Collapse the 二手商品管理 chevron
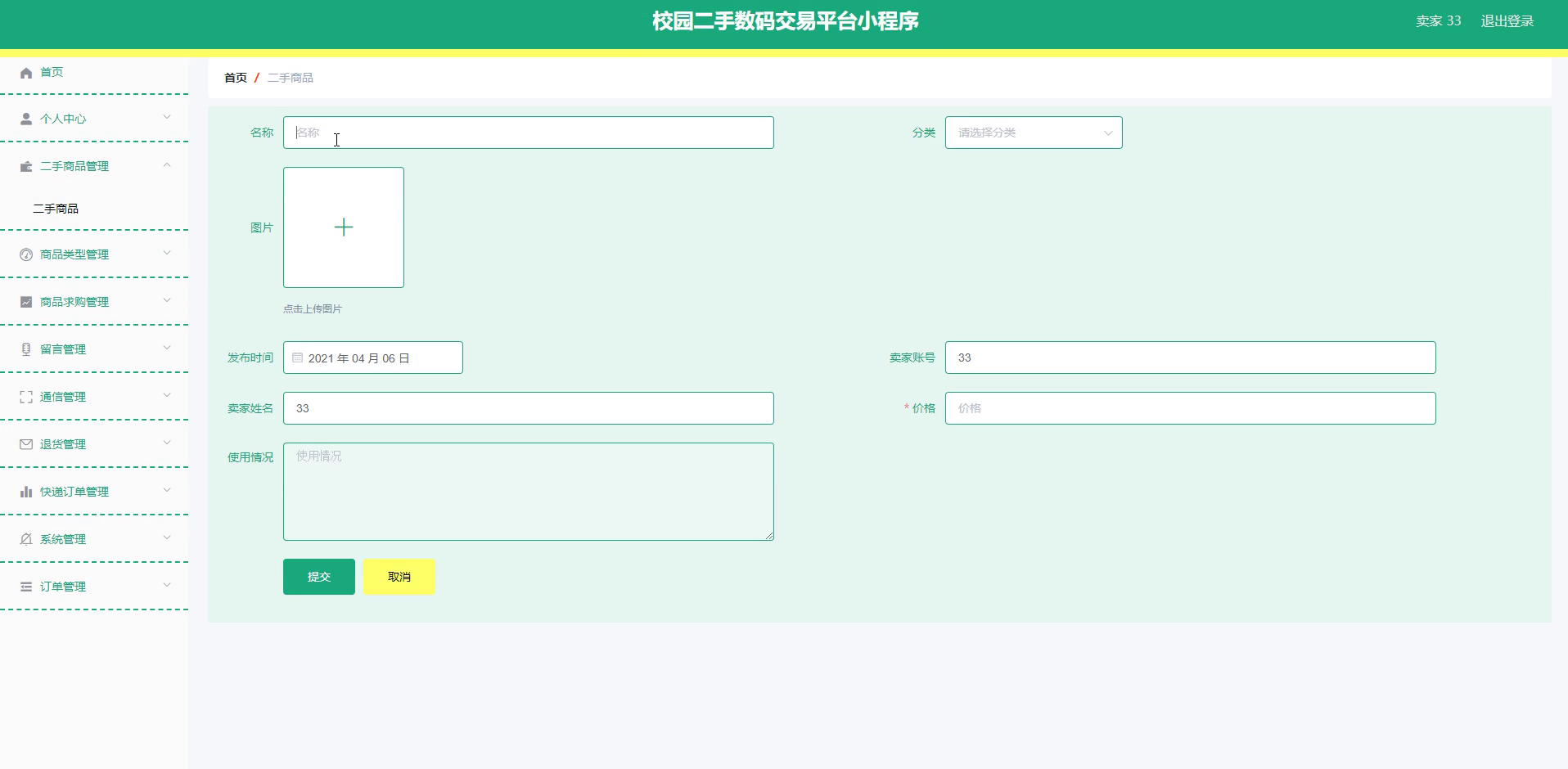 [167, 164]
